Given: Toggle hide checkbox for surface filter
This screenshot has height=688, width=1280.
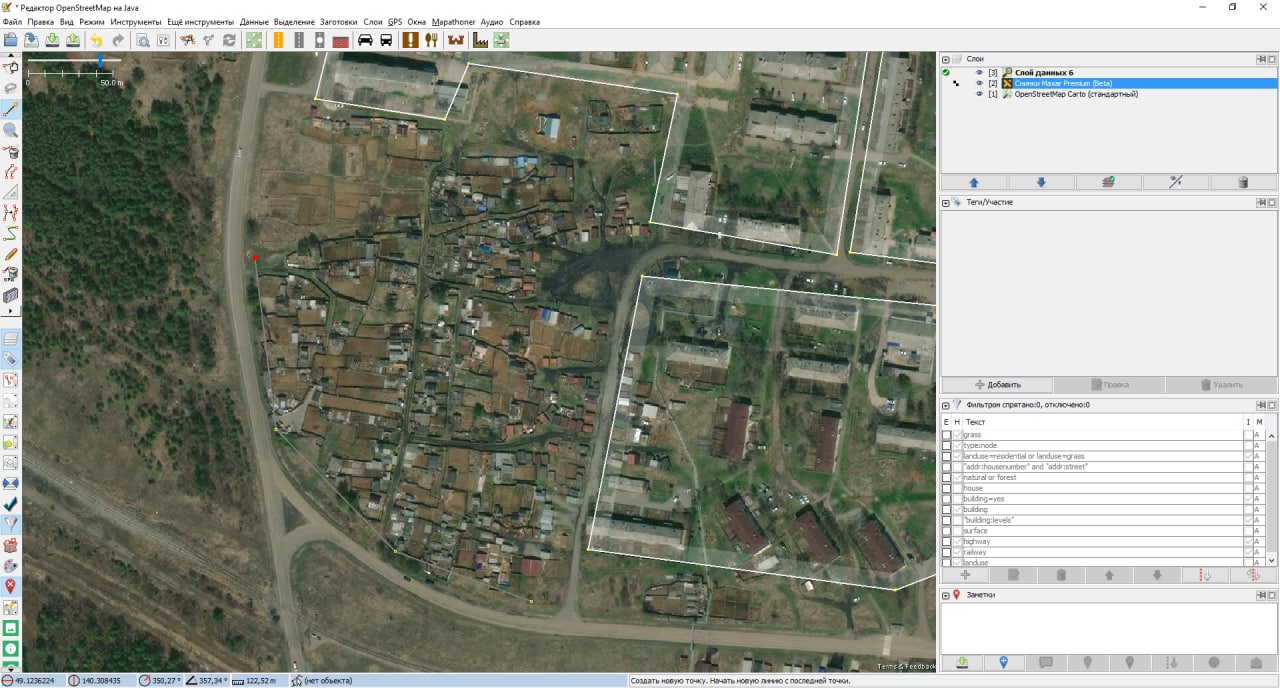Looking at the screenshot, I should pyautogui.click(x=957, y=530).
